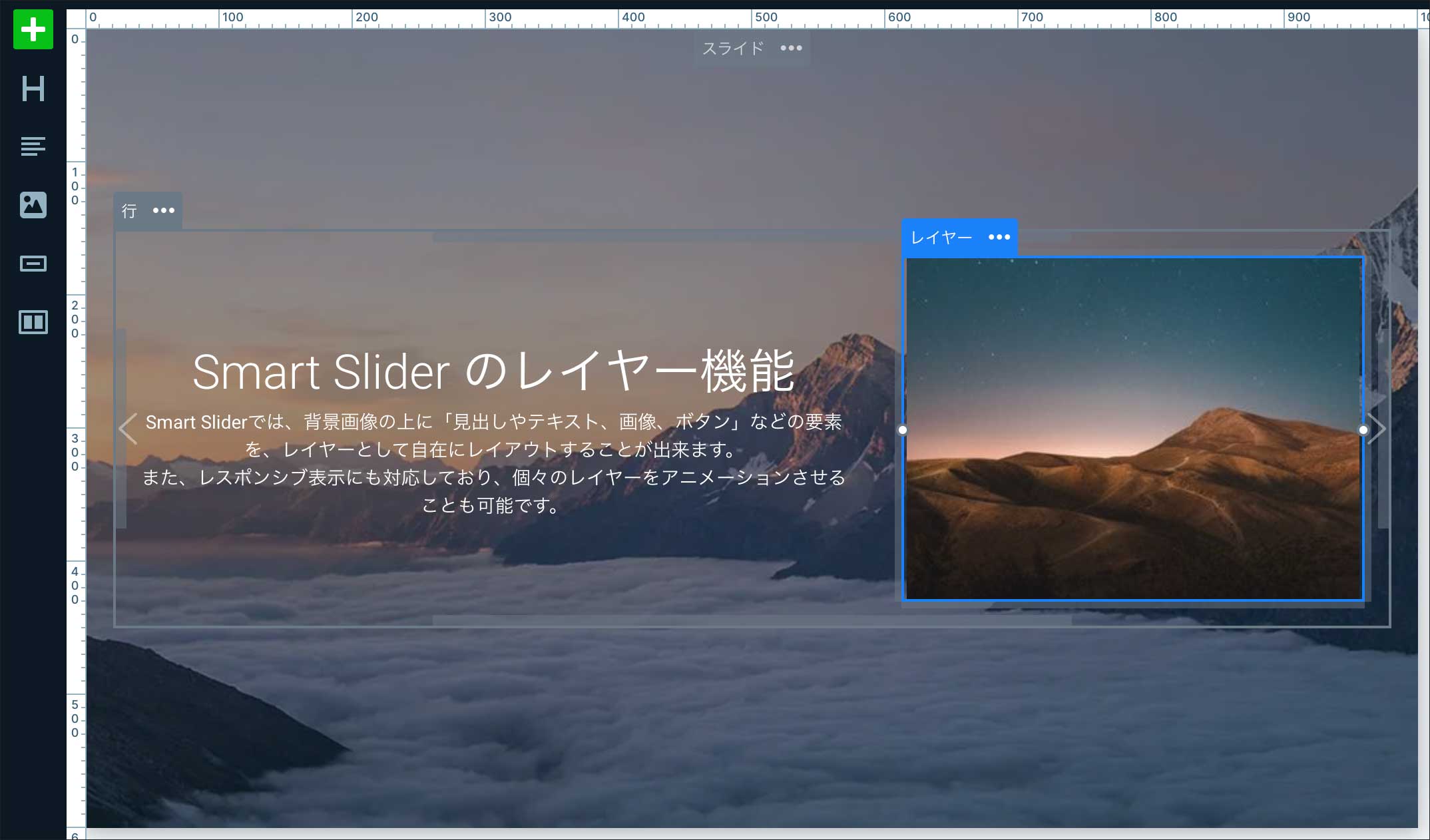
Task: Click the blue レイヤー label tab
Action: point(941,238)
